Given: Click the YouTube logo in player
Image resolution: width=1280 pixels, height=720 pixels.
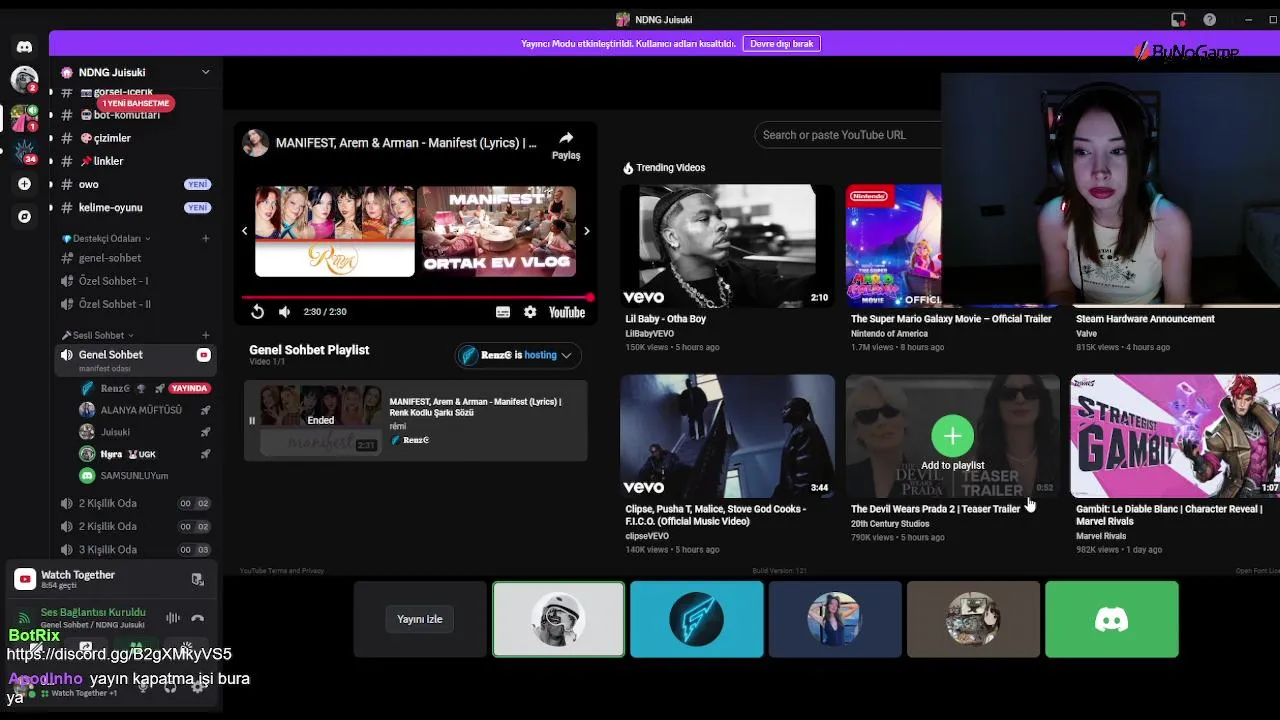Looking at the screenshot, I should (x=566, y=312).
